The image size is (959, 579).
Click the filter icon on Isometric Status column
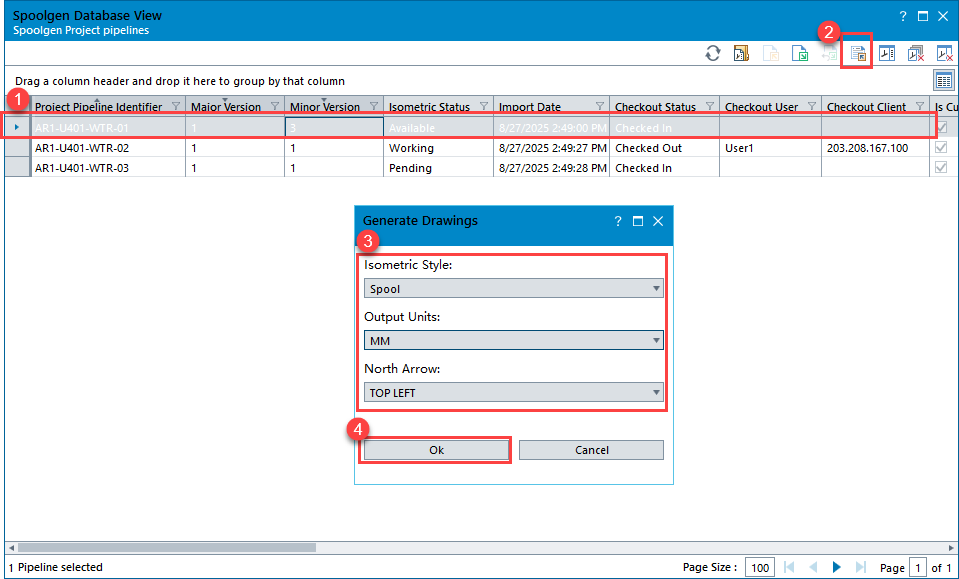482,107
